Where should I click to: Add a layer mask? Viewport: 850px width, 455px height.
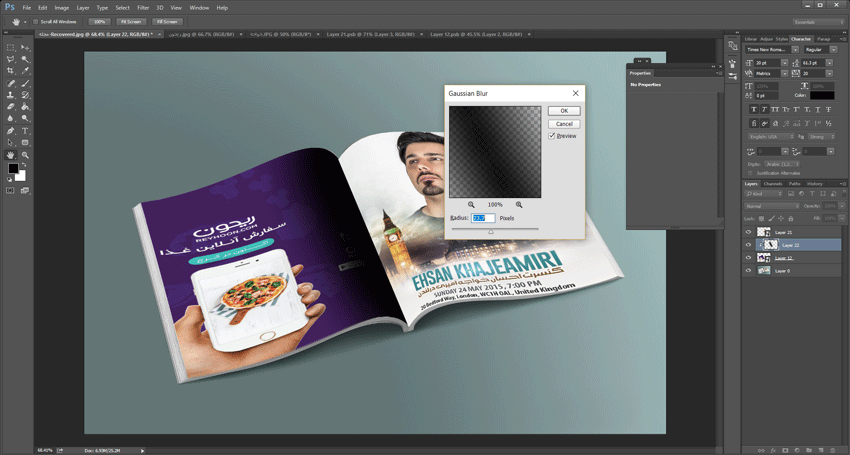785,450
